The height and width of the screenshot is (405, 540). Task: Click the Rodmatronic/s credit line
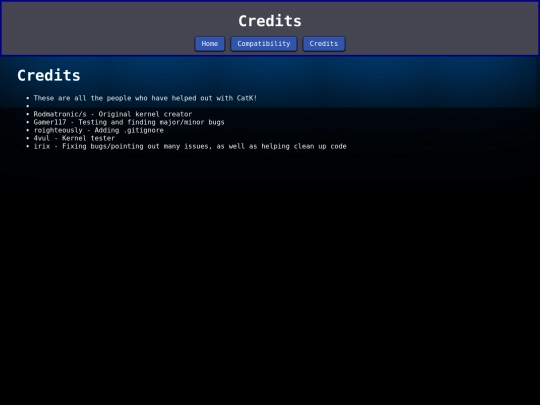(x=113, y=114)
